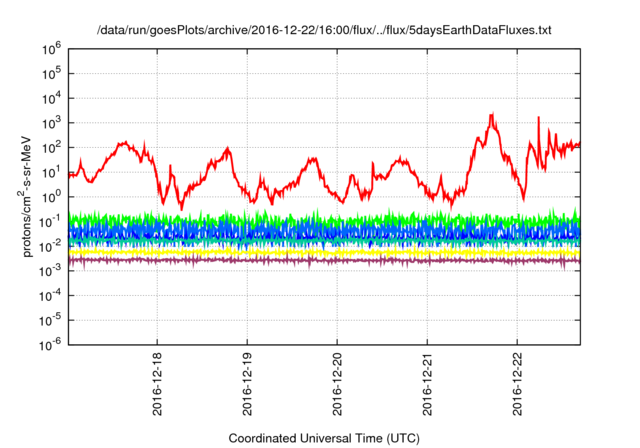Click the 10^2 y-axis tick label
This screenshot has width=640, height=448.
pos(51,148)
